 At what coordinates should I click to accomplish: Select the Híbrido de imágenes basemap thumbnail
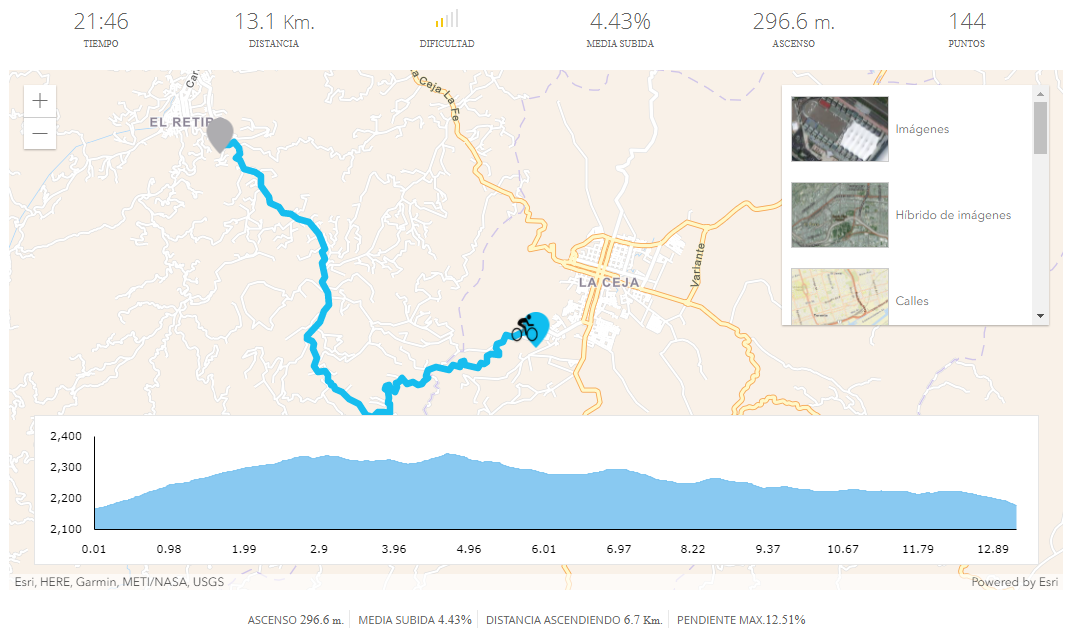840,215
